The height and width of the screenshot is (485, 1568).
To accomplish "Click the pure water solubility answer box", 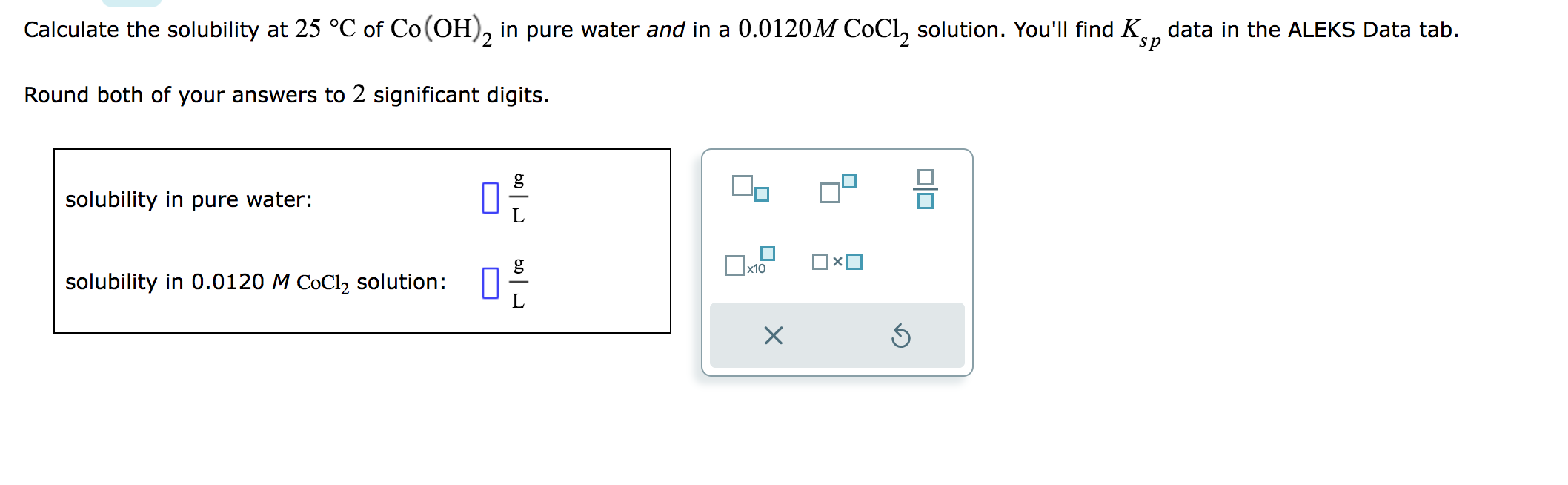I will (489, 198).
